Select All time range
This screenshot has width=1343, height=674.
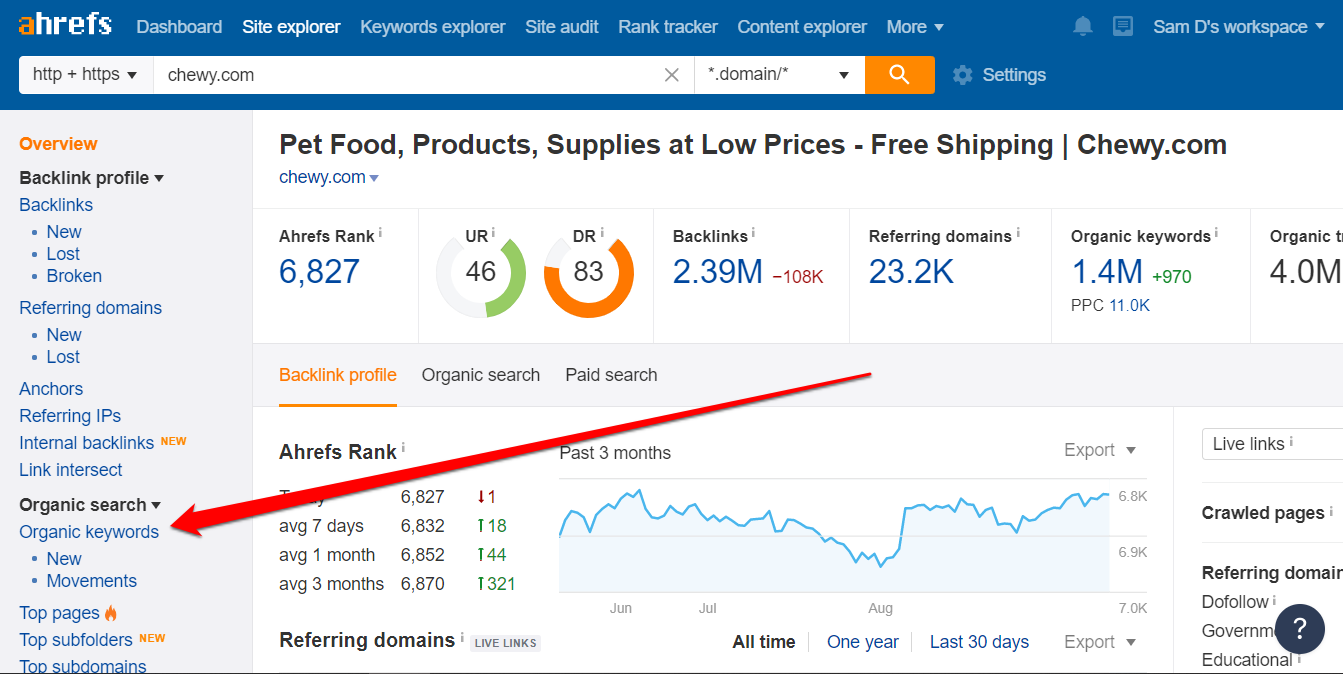(764, 642)
